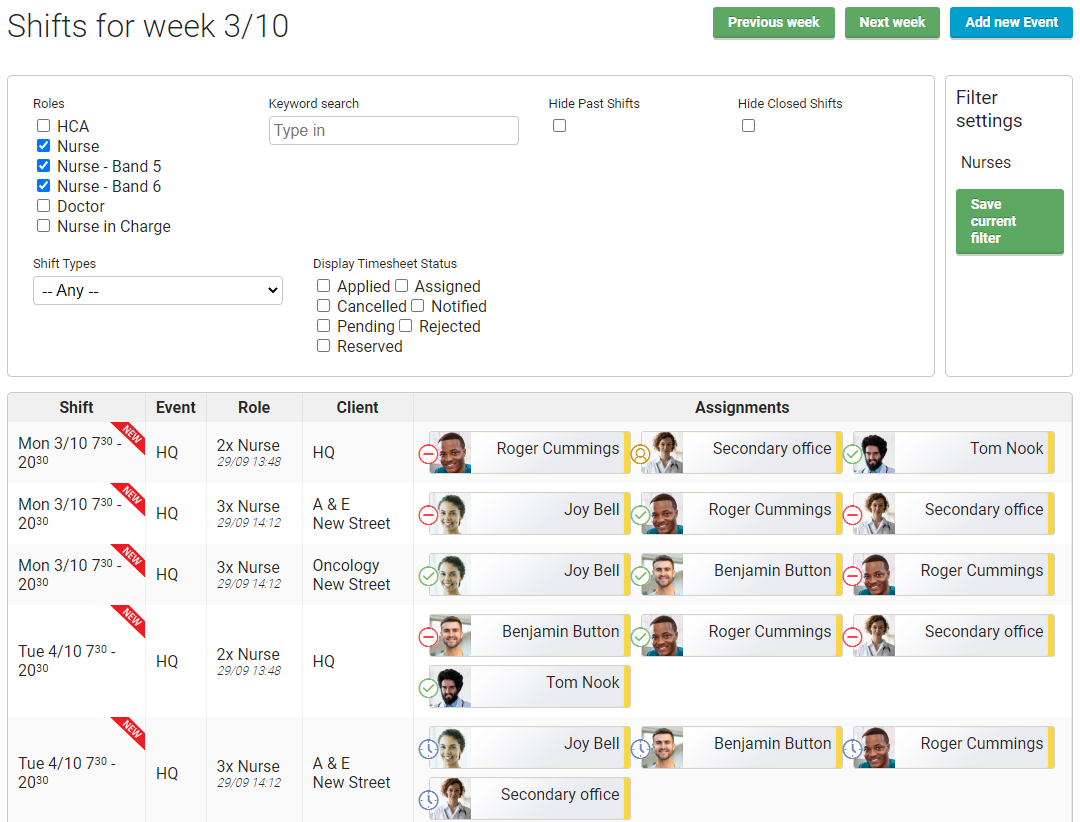The image size is (1080, 822).
Task: Go to Previous week
Action: (x=773, y=23)
